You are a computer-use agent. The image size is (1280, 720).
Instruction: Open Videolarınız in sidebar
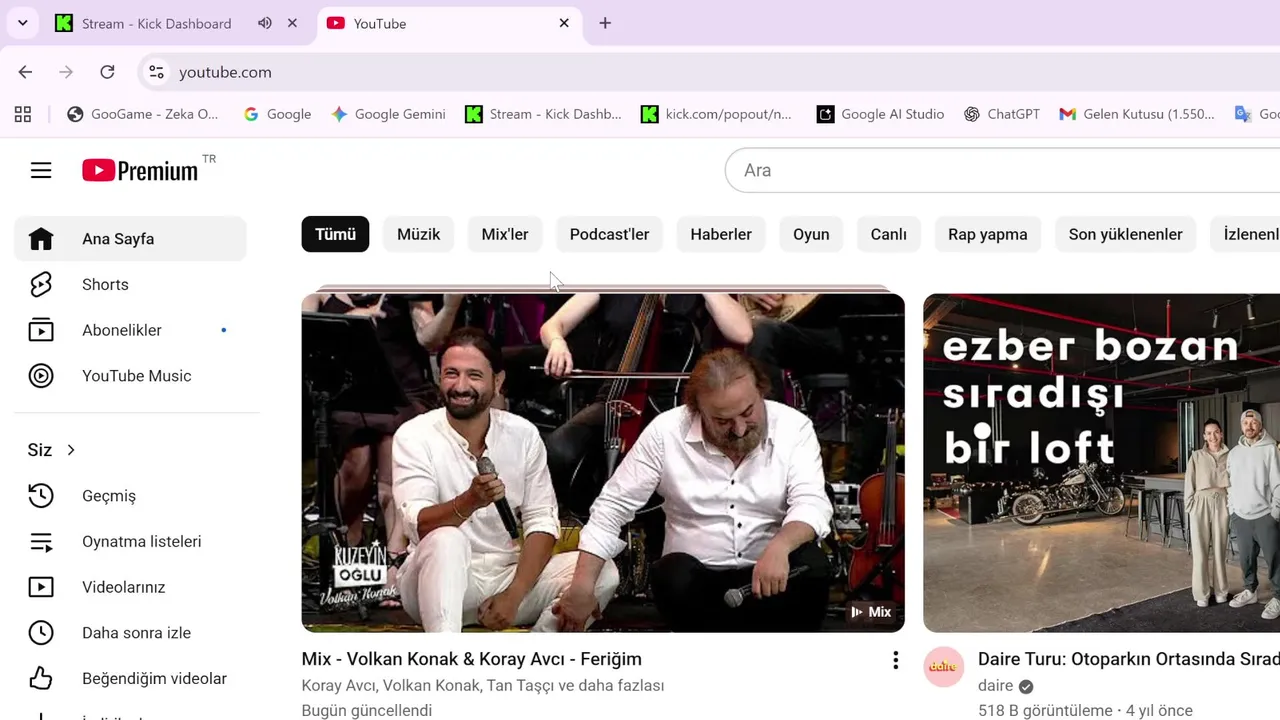click(x=130, y=587)
